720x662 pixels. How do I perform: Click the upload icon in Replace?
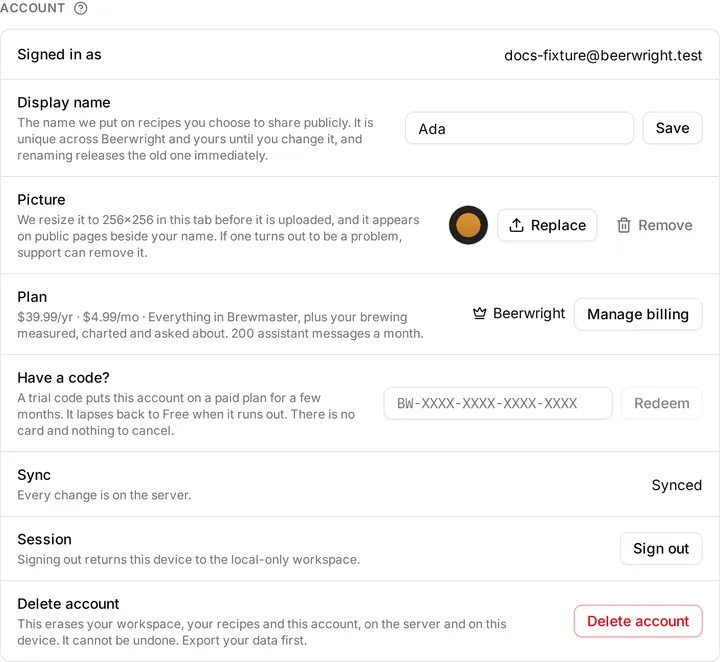click(x=516, y=225)
